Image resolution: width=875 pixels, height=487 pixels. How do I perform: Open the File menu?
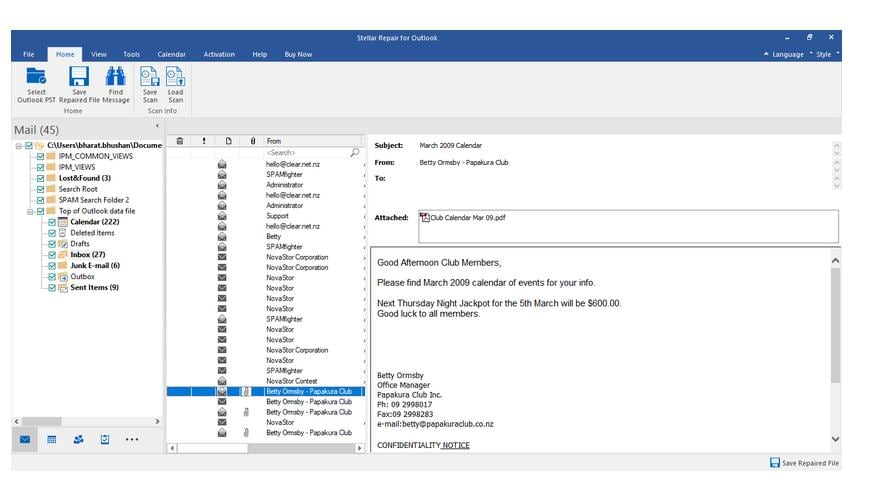click(x=28, y=55)
